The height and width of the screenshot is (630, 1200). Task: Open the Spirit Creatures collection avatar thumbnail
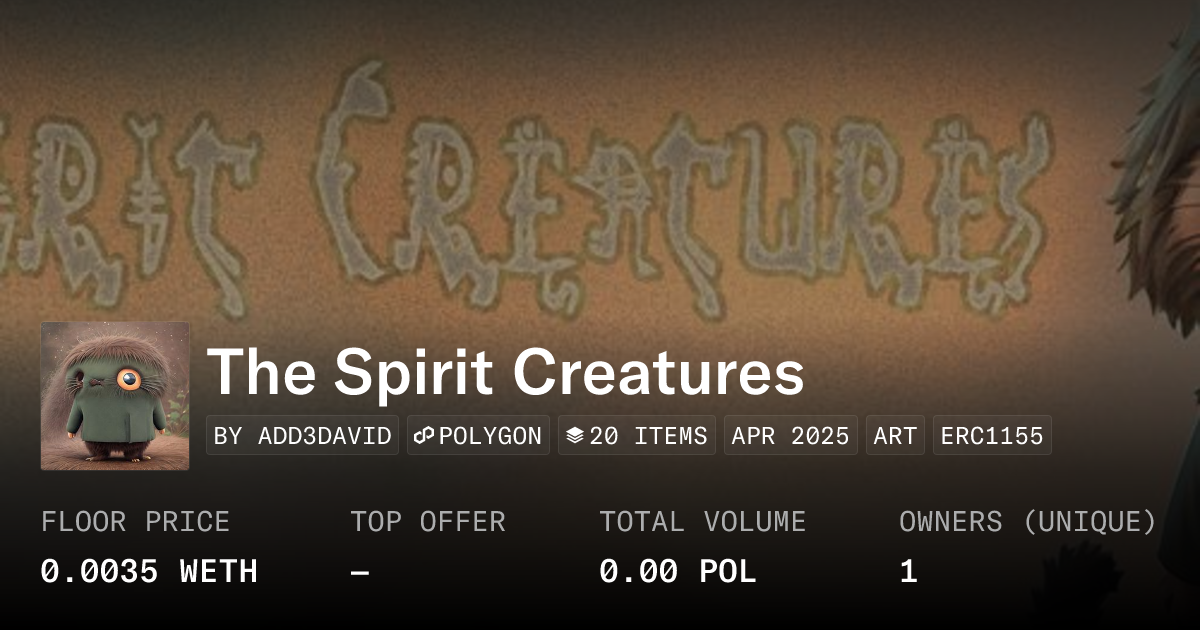coord(115,396)
